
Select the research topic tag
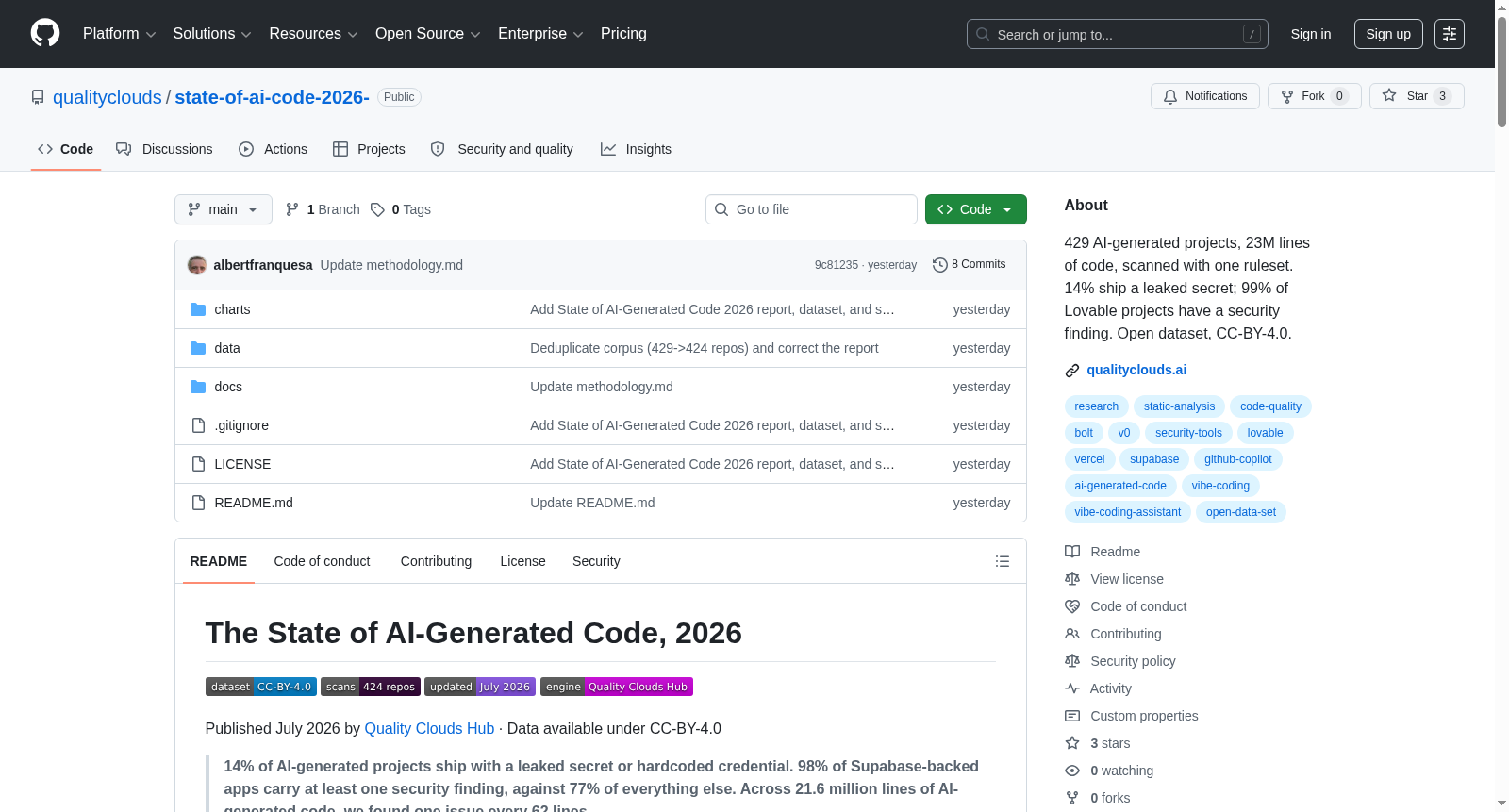(x=1096, y=406)
